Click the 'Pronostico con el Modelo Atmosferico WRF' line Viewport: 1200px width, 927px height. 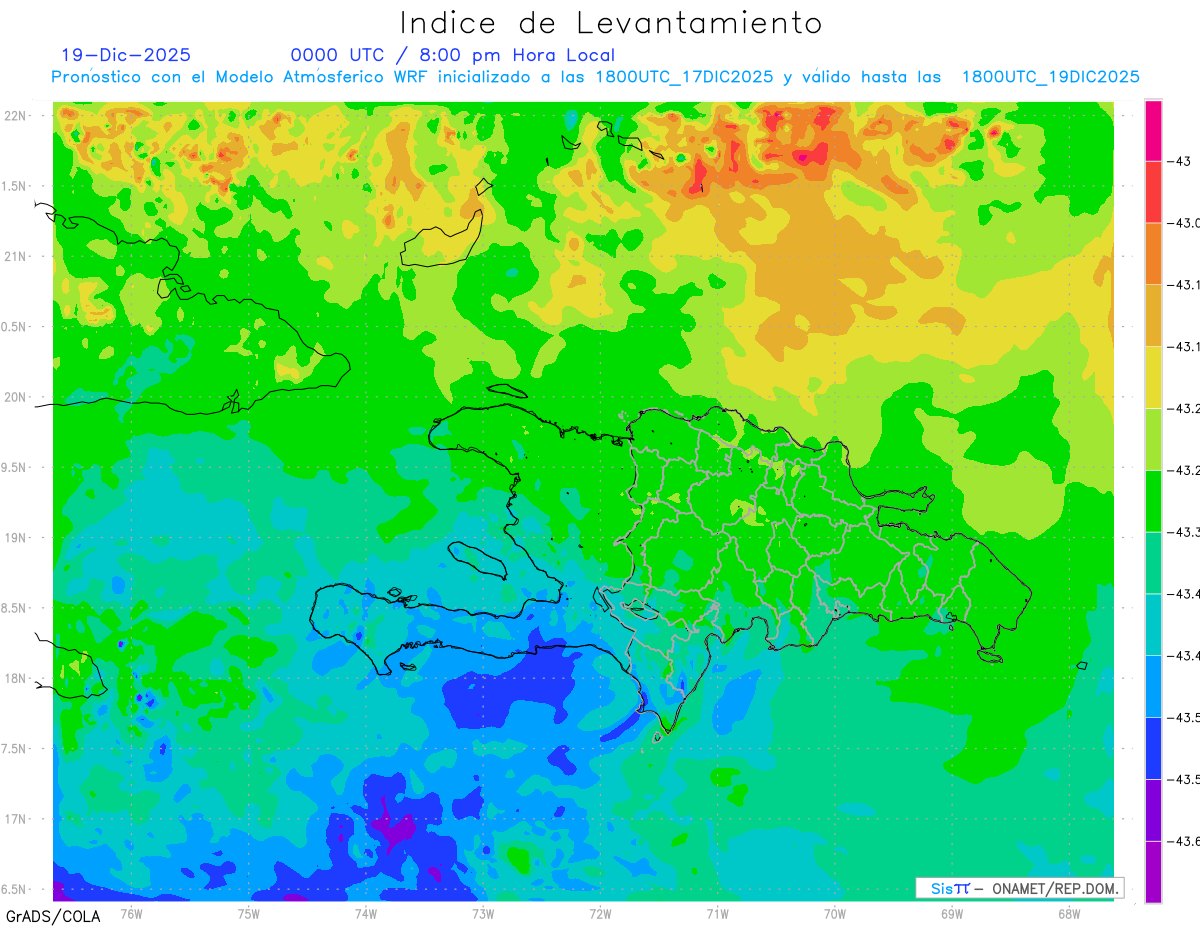[x=595, y=77]
